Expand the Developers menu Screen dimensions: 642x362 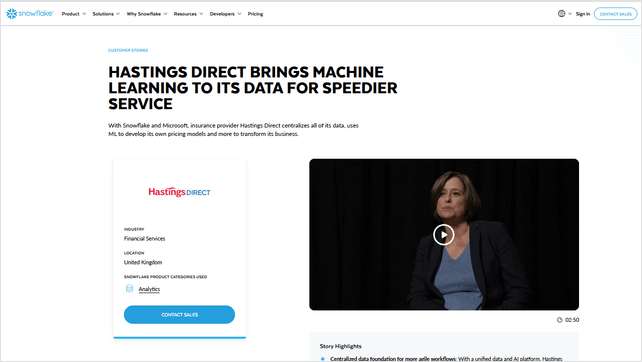tap(225, 14)
